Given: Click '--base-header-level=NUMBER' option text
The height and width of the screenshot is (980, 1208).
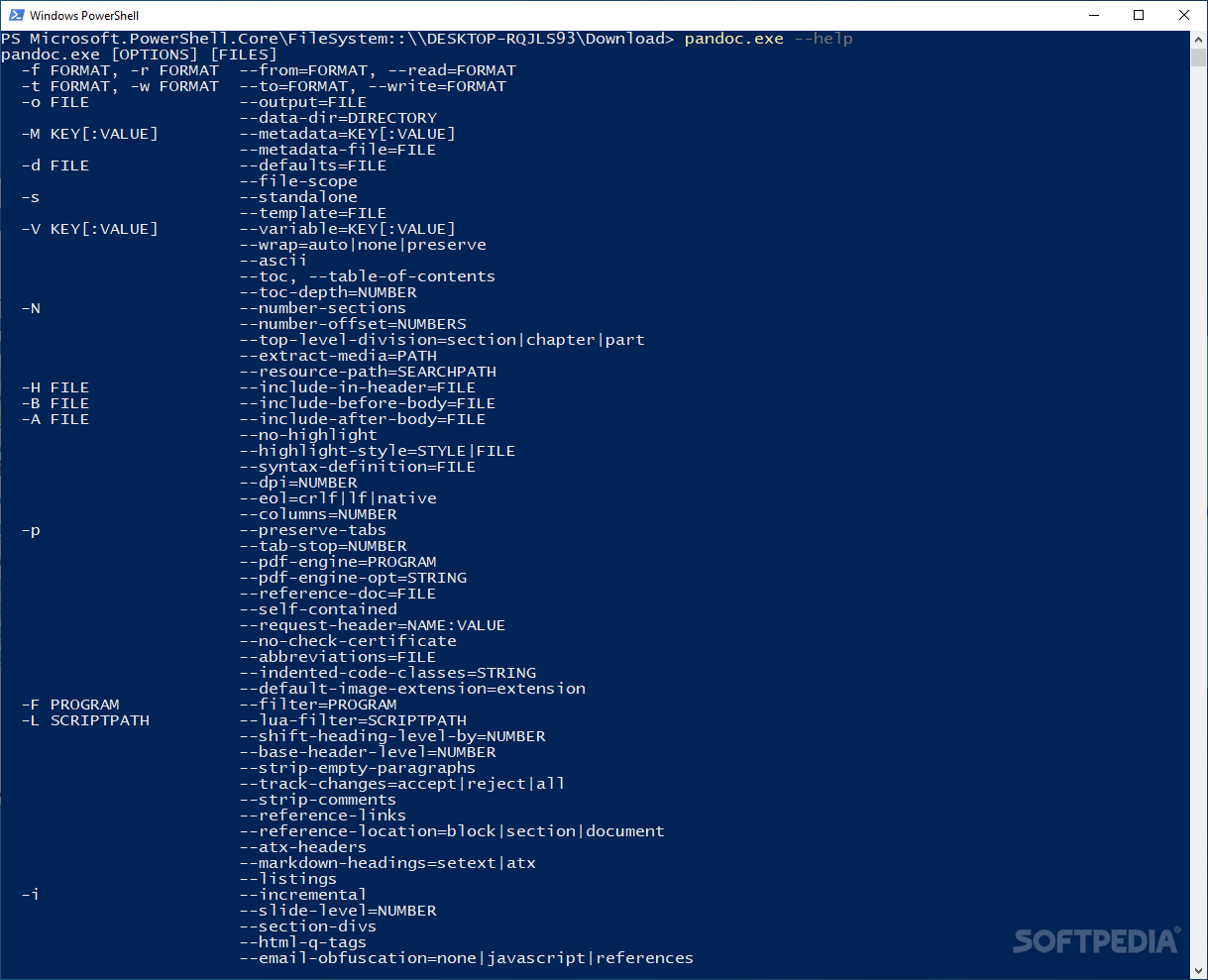Looking at the screenshot, I should pyautogui.click(x=368, y=752).
